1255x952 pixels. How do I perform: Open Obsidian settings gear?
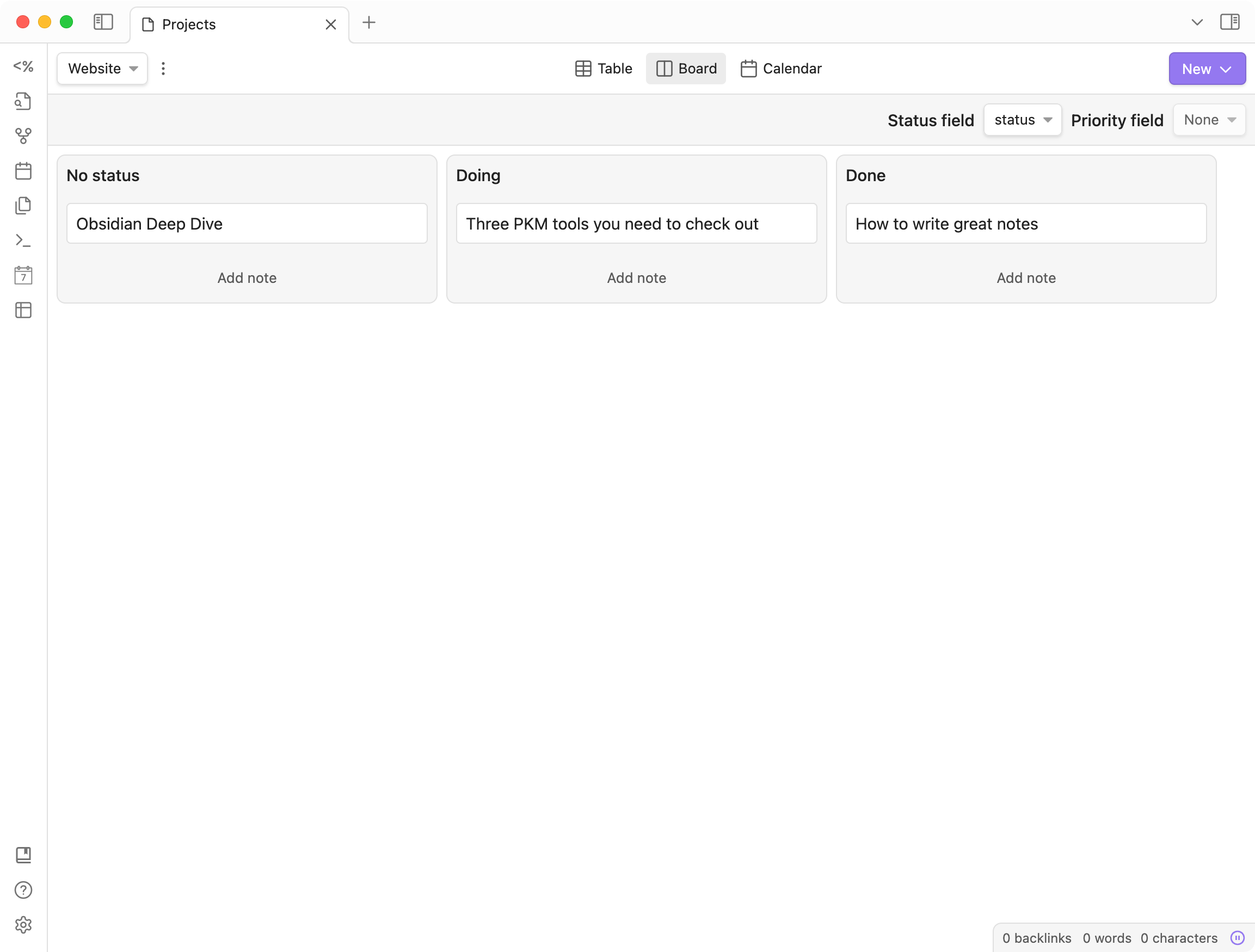tap(23, 925)
